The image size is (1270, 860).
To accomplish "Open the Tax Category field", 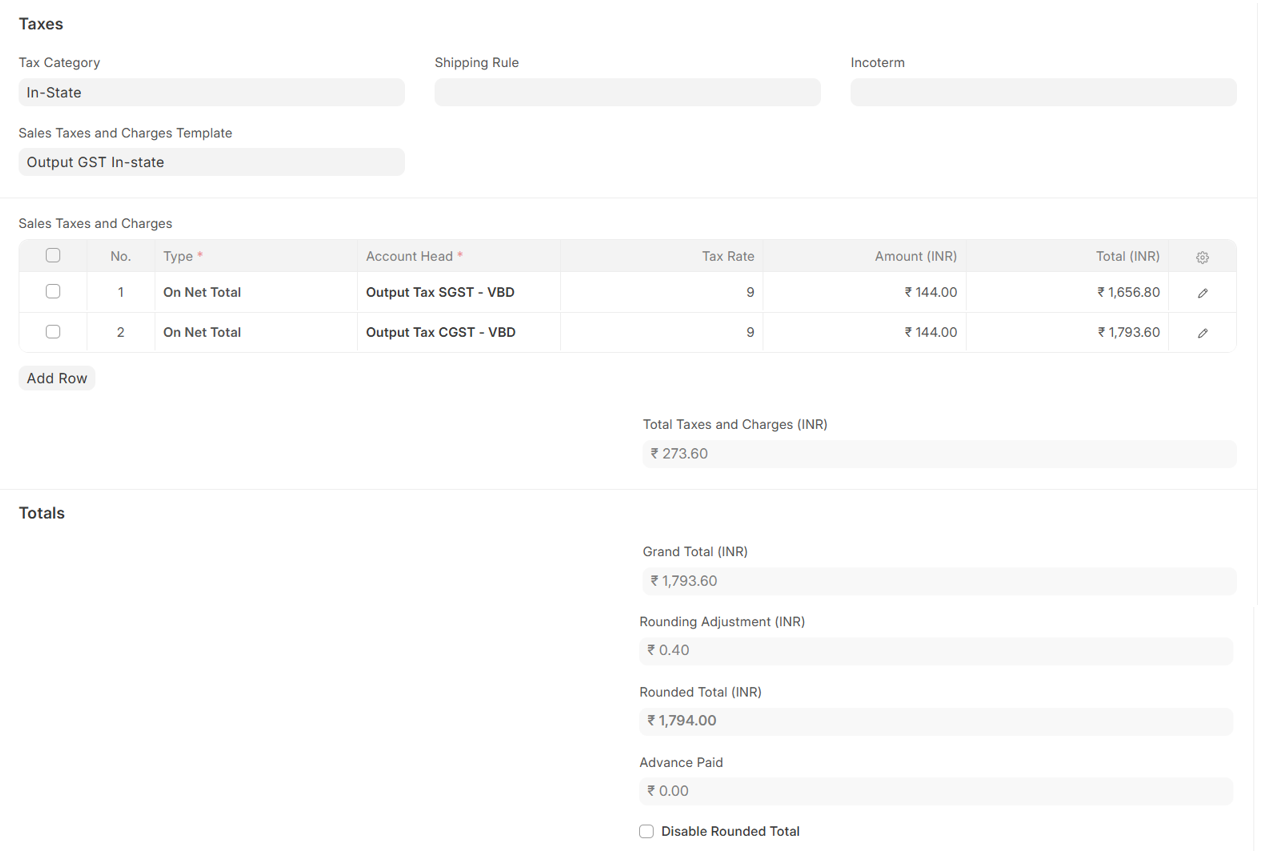I will click(x=211, y=92).
